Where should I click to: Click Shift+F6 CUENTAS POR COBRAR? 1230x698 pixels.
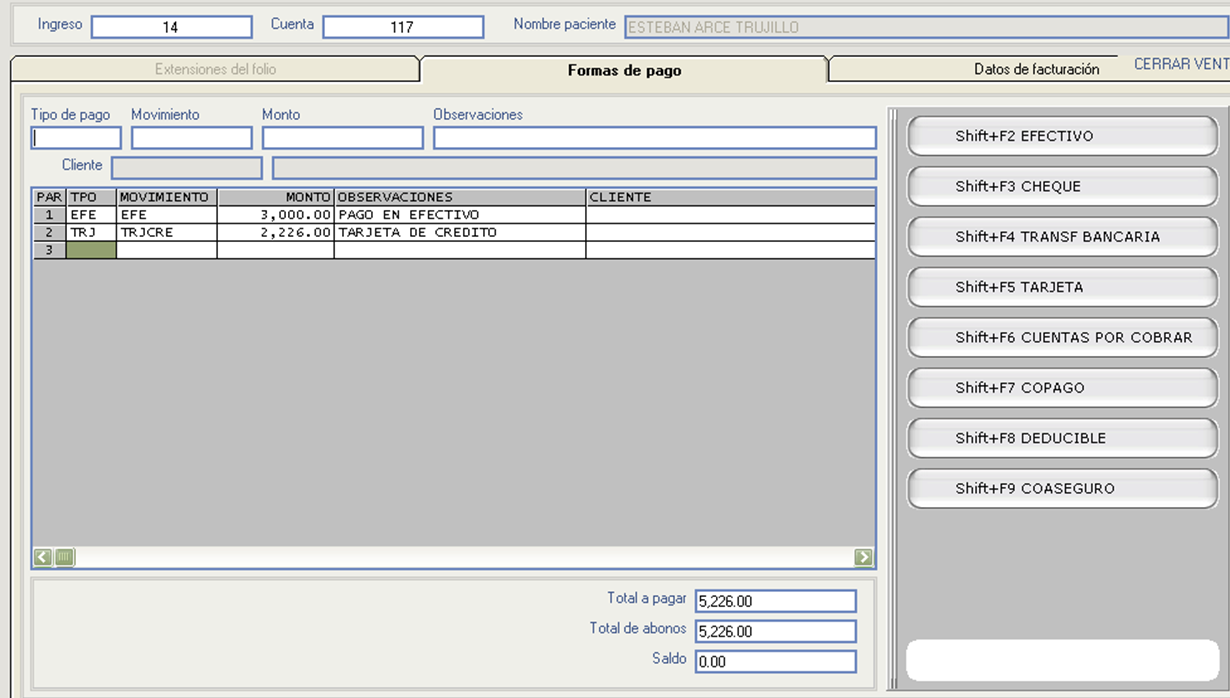[1062, 337]
